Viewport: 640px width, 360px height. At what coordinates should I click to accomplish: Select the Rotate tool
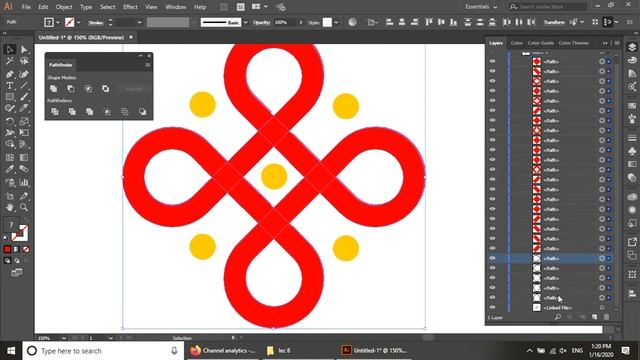pyautogui.click(x=9, y=121)
